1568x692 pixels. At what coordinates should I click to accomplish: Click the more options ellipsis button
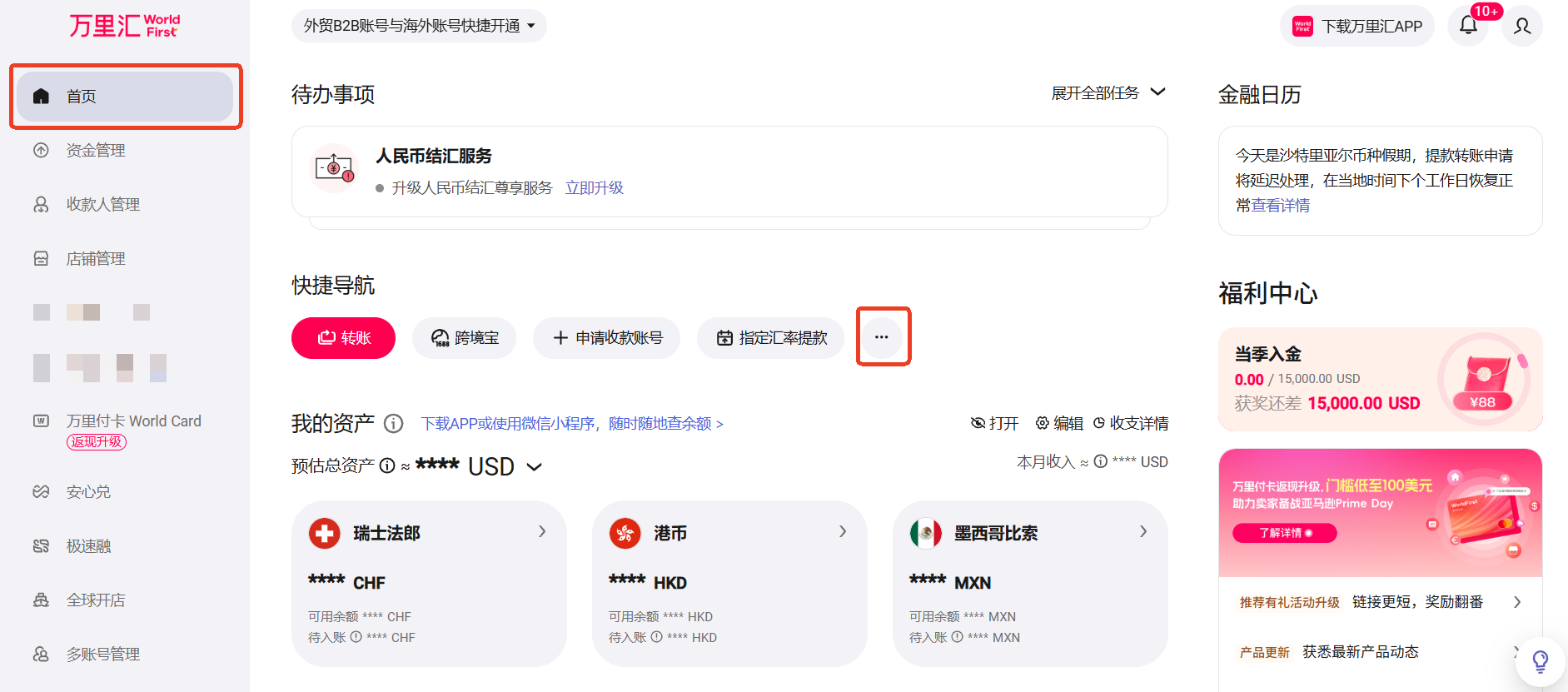pyautogui.click(x=882, y=337)
